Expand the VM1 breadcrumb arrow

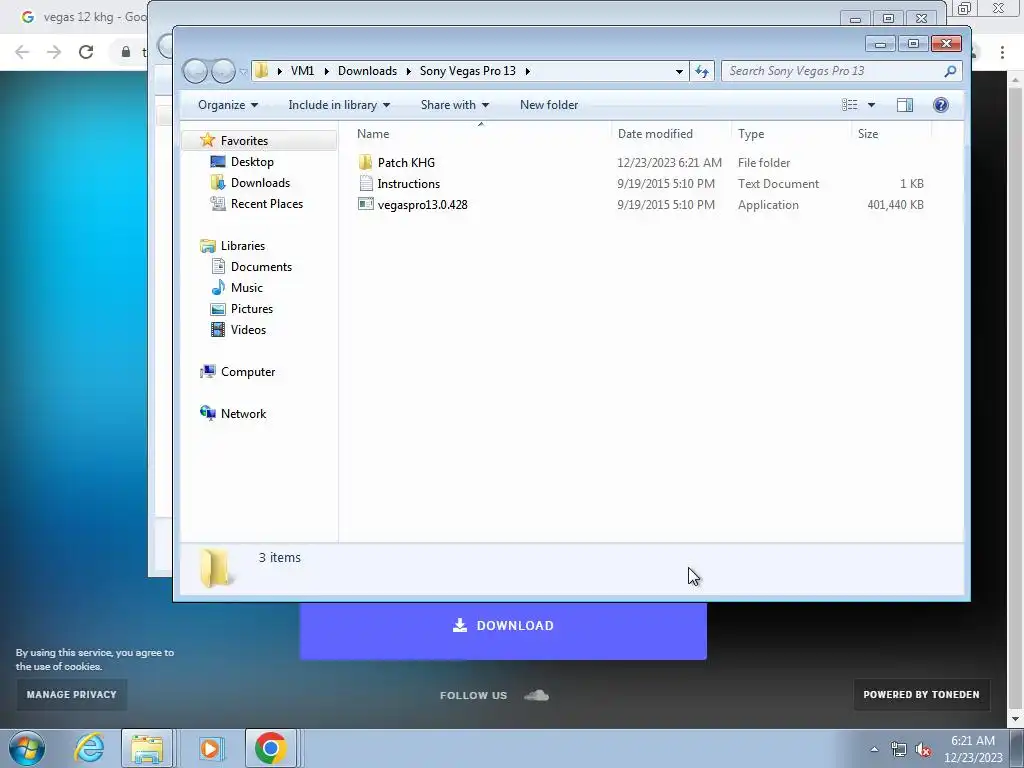point(327,71)
